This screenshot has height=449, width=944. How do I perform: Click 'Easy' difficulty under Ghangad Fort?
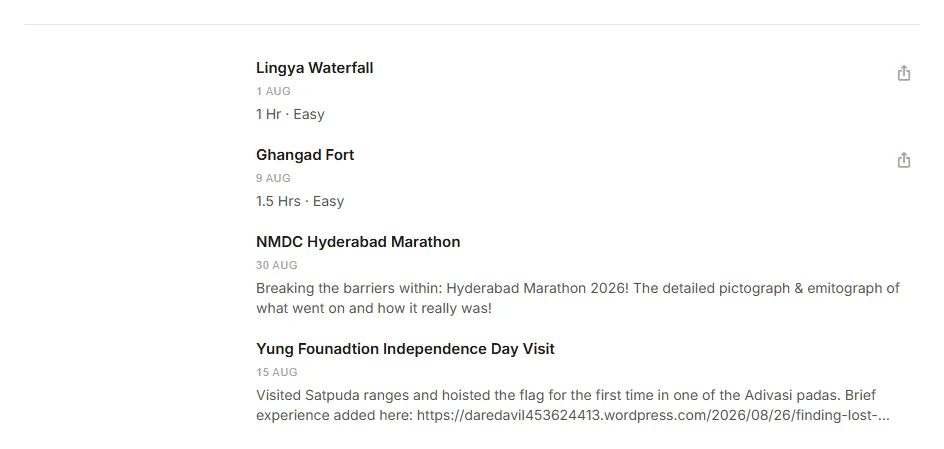pos(328,201)
